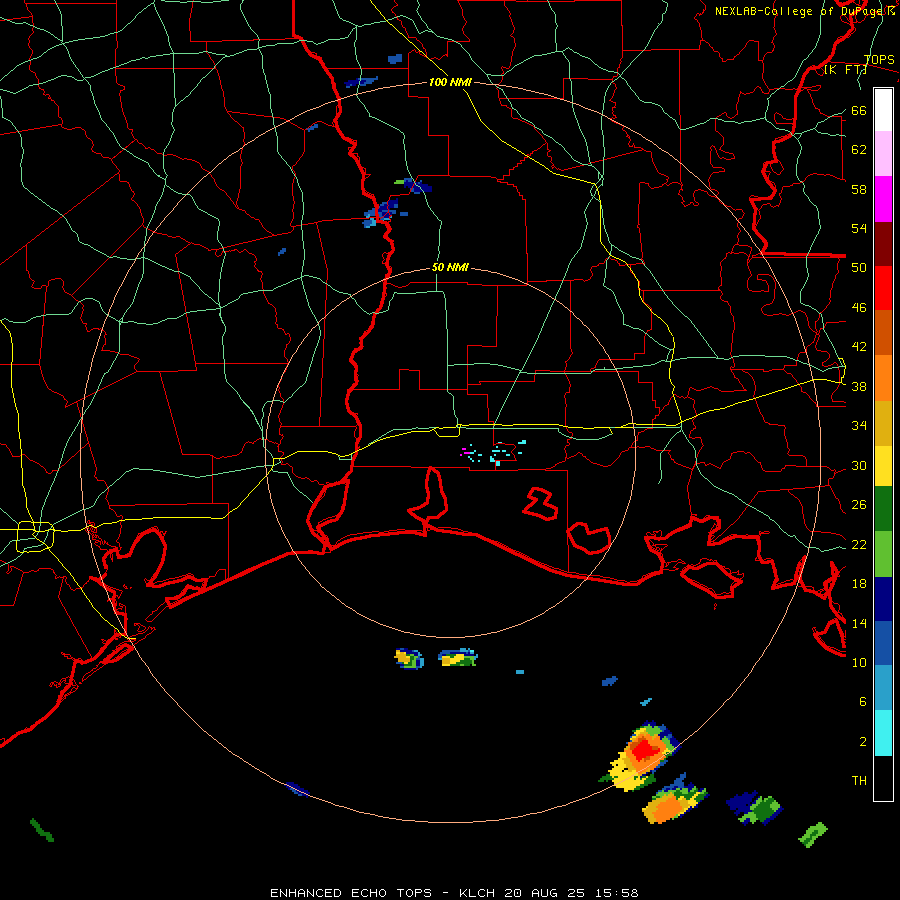Click the small light green echo at bottom right
Viewport: 900px width, 900px height.
pyautogui.click(x=813, y=834)
